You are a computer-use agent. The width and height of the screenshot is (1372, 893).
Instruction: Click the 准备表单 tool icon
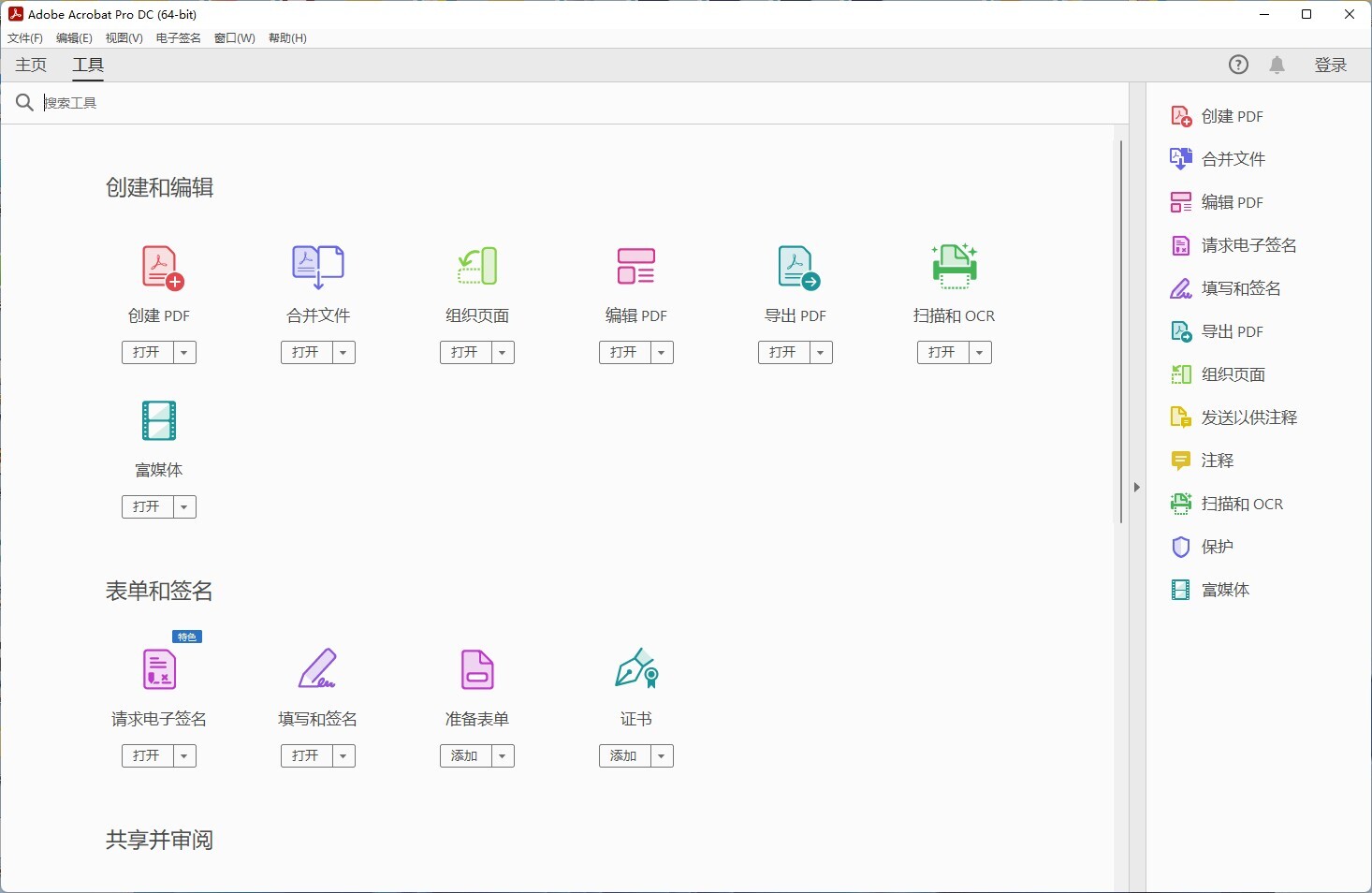click(x=477, y=669)
